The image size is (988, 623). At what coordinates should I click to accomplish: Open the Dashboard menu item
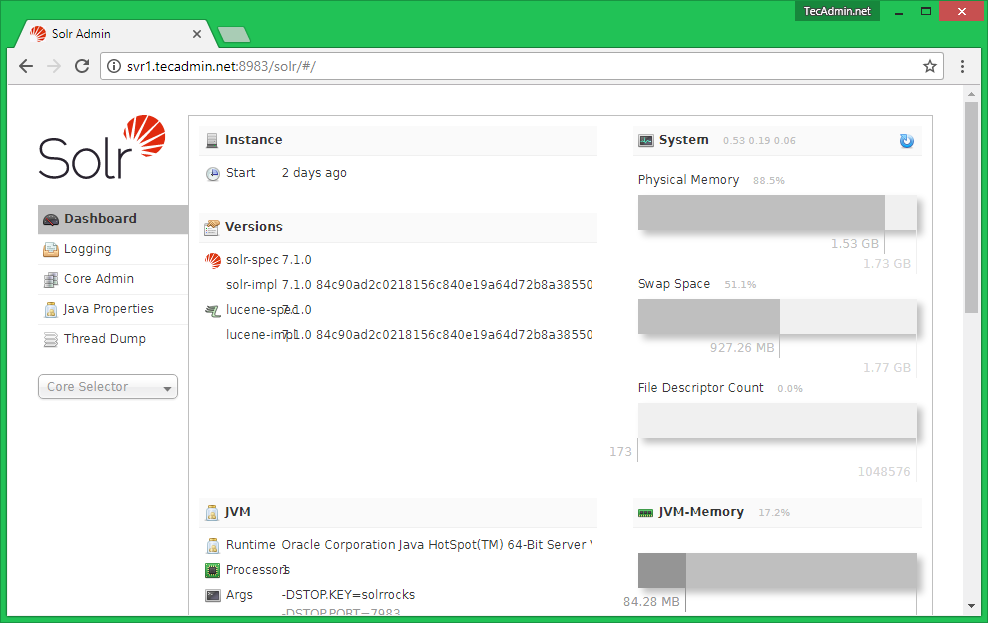tap(113, 219)
